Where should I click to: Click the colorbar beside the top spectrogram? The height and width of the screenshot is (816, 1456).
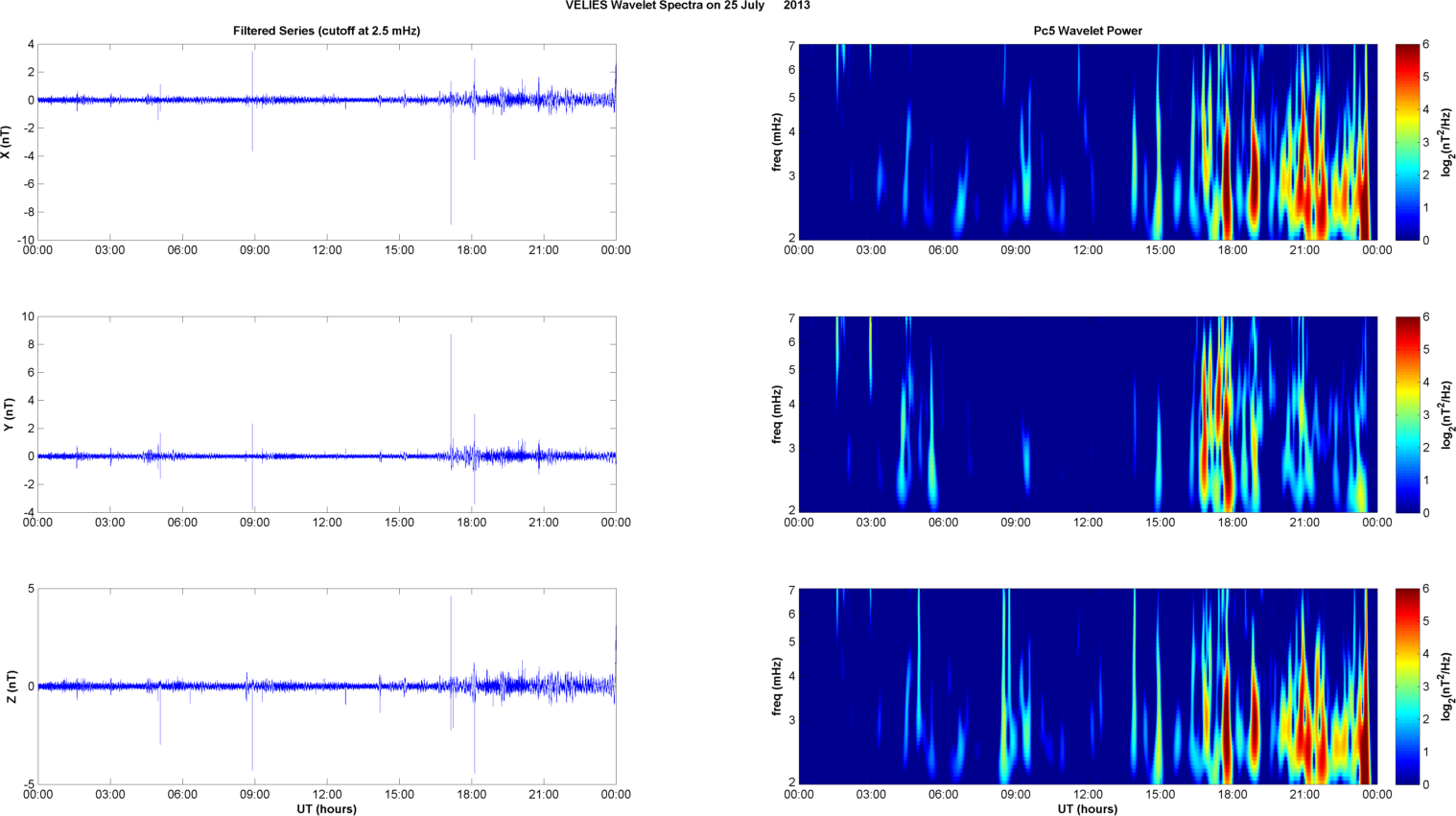1407,142
